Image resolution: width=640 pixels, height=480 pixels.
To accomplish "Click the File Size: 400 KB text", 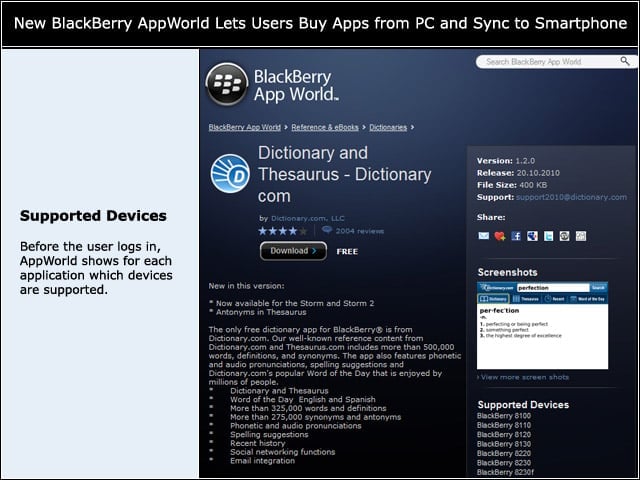I will coord(512,185).
